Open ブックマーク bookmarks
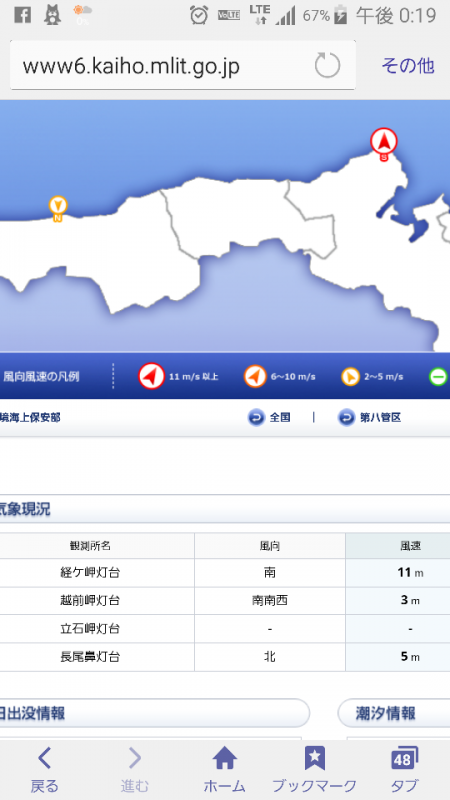Image resolution: width=450 pixels, height=800 pixels. [314, 769]
